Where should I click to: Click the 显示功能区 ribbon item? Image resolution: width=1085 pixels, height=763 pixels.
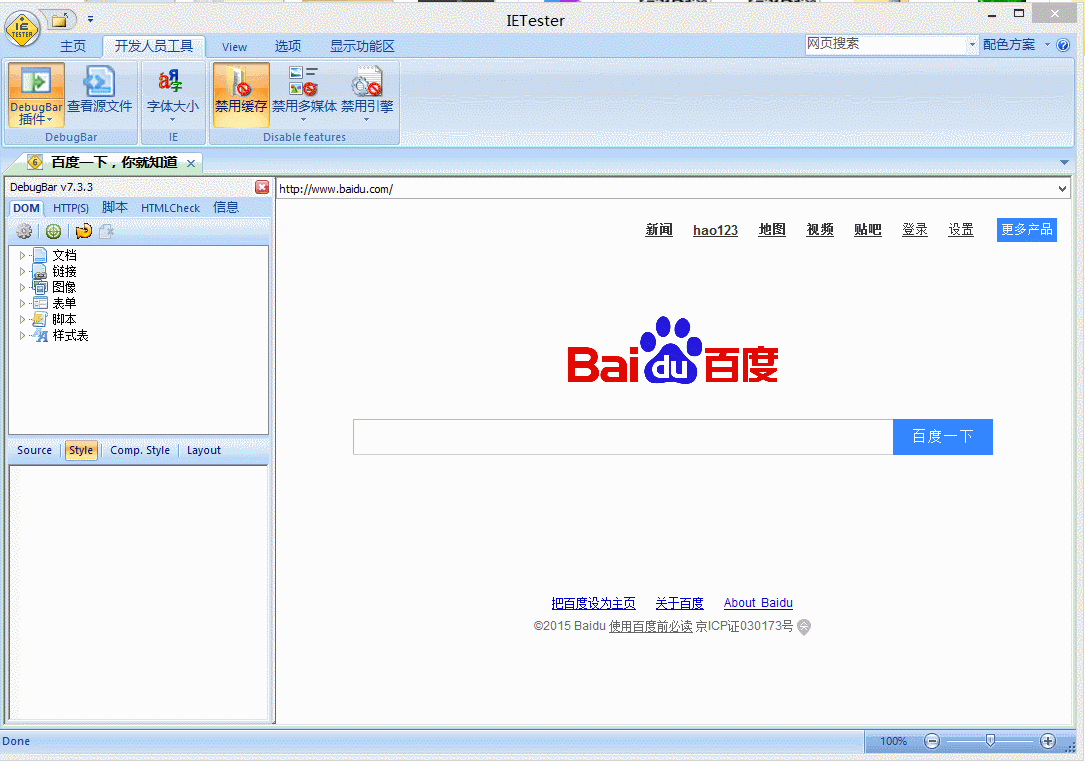tap(362, 46)
